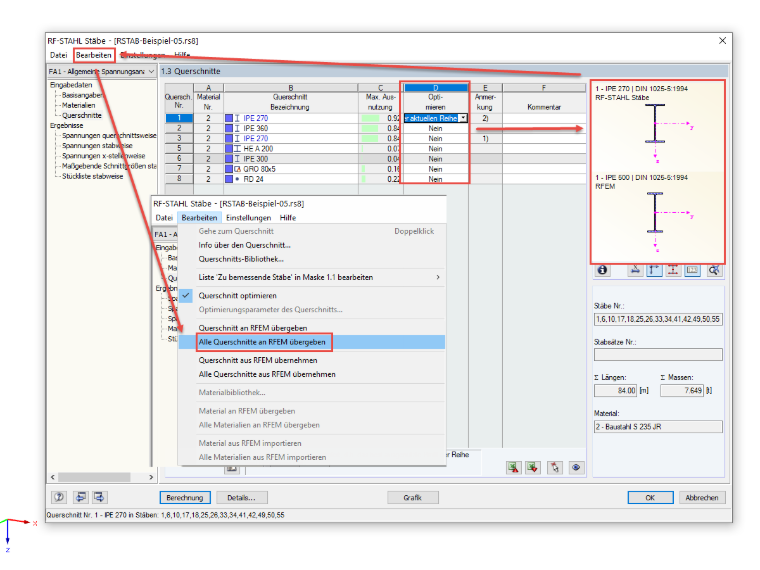Screen dimensions: 760x570
Task: Click the Material field '2 - Baustahl S 235 JR'
Action: point(658,427)
